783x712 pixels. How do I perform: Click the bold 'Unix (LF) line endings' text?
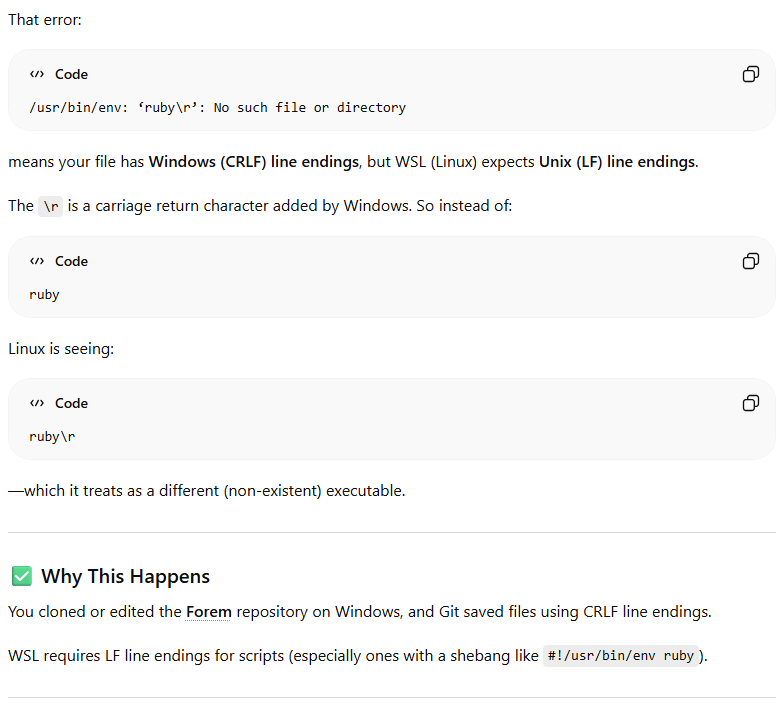617,162
